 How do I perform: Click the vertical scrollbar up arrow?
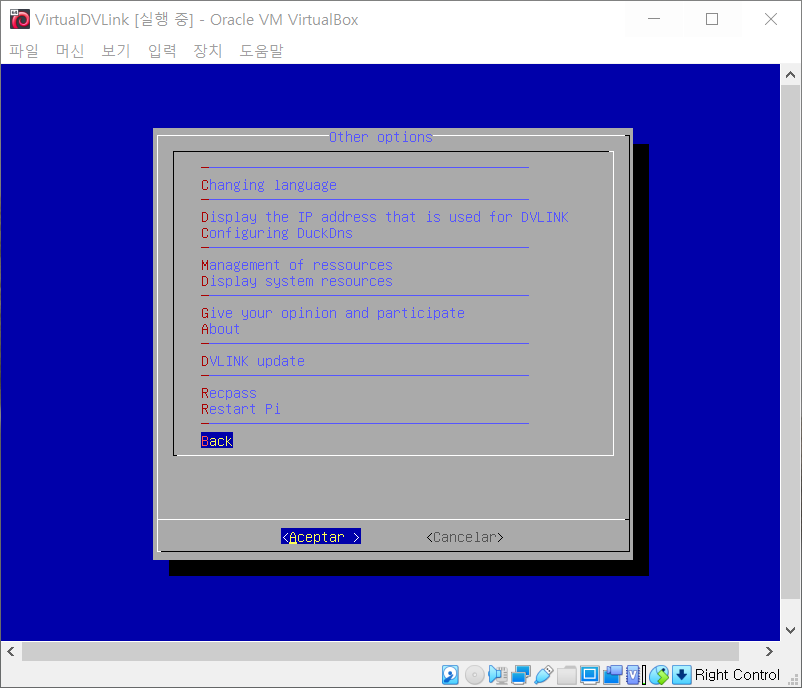tap(790, 75)
